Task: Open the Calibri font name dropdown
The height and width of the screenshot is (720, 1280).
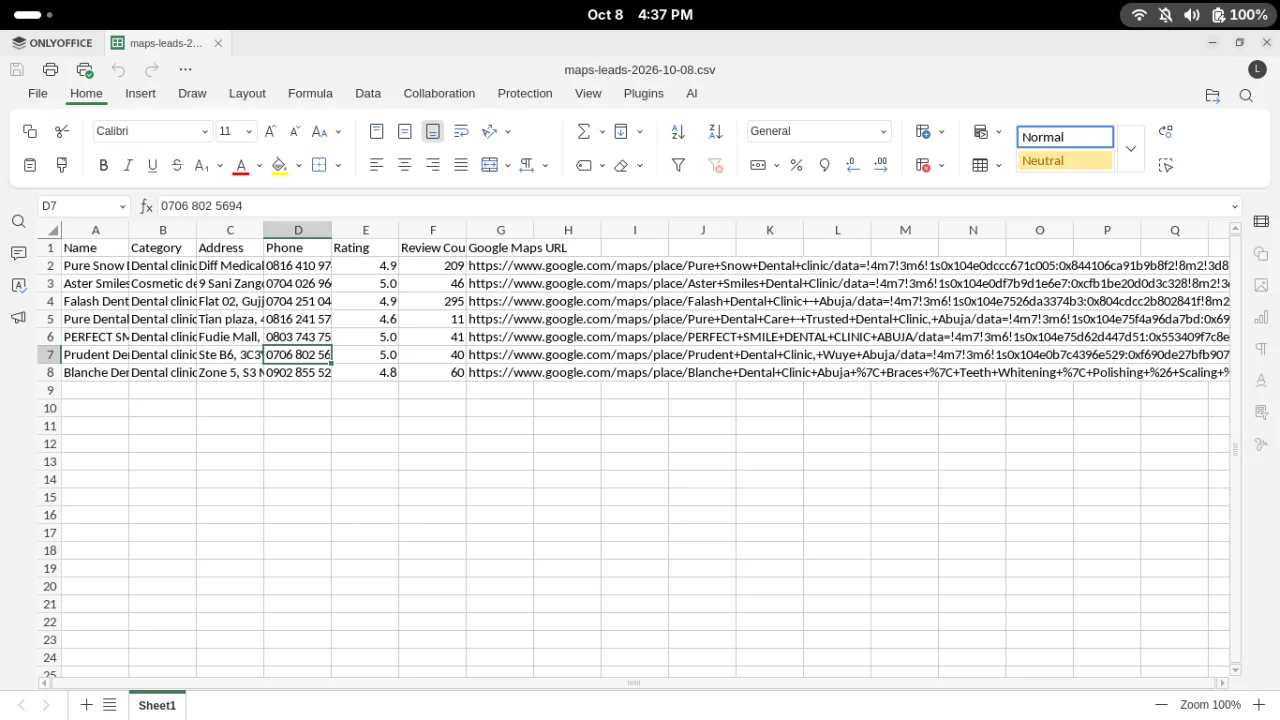Action: (205, 131)
